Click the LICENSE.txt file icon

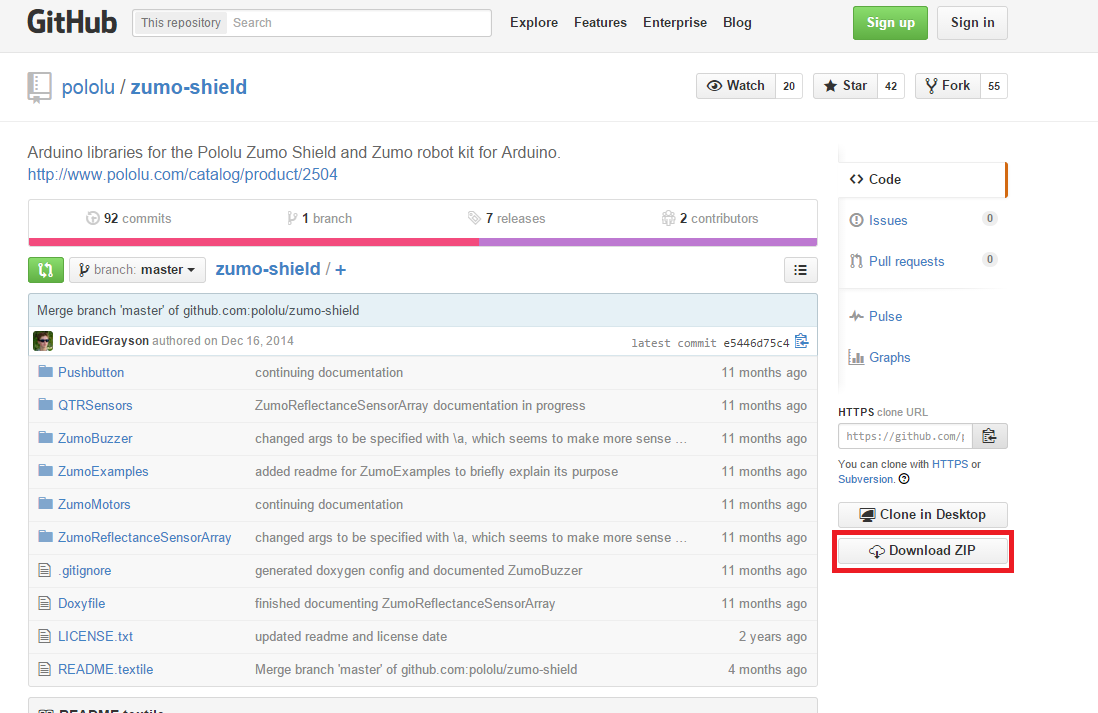point(45,636)
